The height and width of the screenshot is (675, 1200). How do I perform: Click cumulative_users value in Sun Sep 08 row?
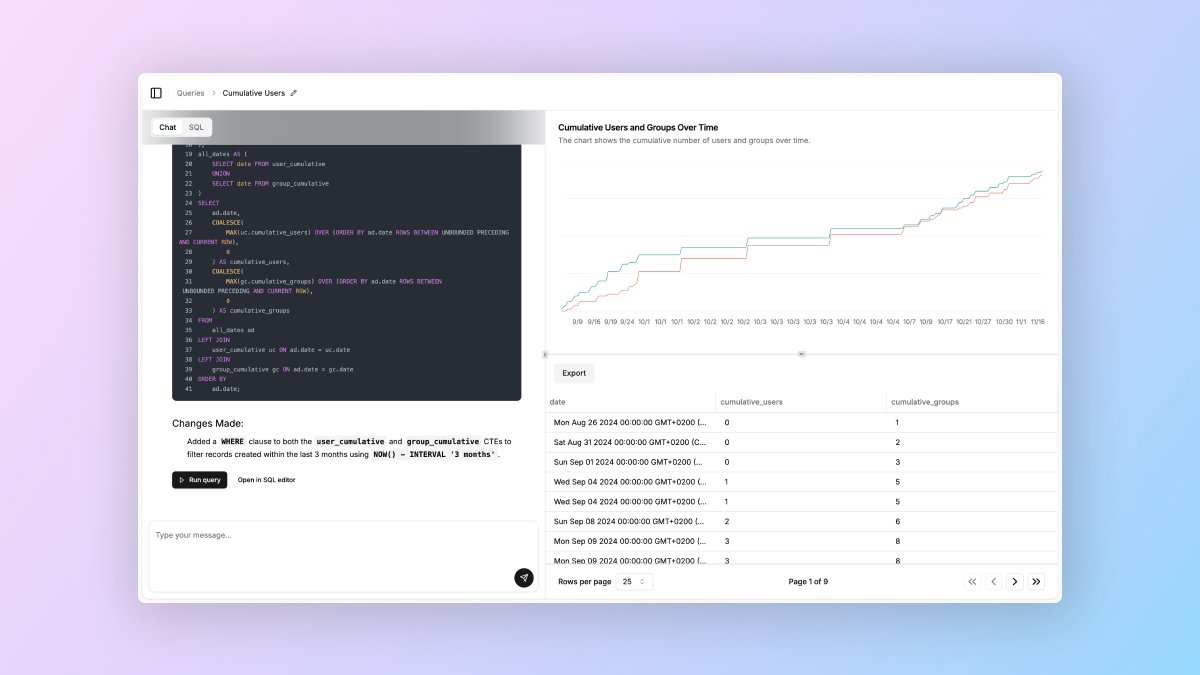(x=727, y=521)
